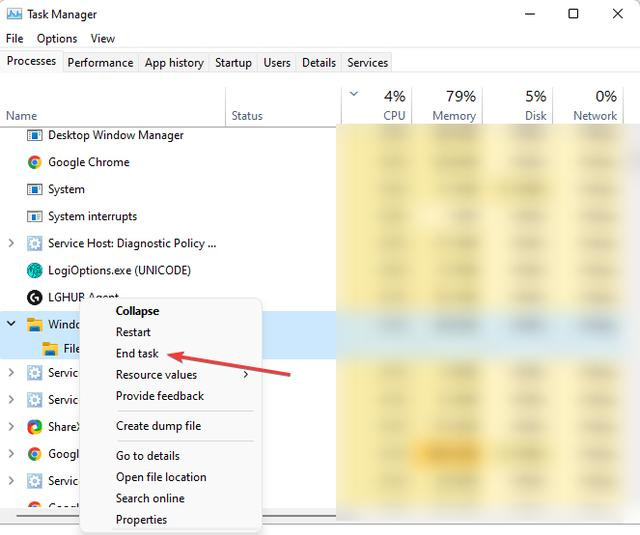
Task: Expand the Service Host: Diagnostic Policy group
Action: (x=11, y=243)
